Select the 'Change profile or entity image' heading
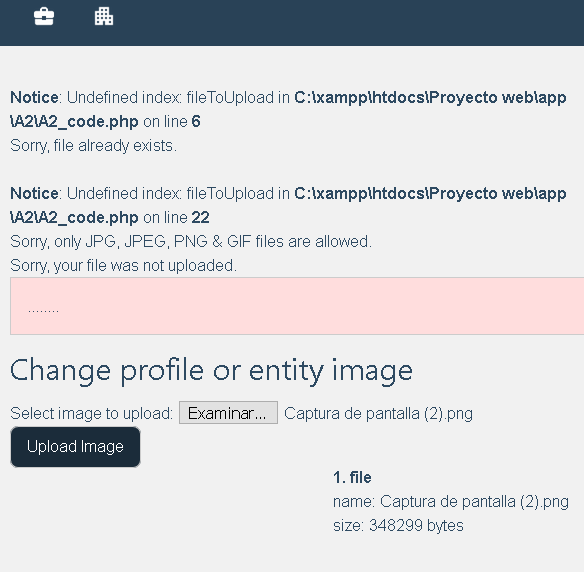The image size is (584, 572). click(x=211, y=371)
